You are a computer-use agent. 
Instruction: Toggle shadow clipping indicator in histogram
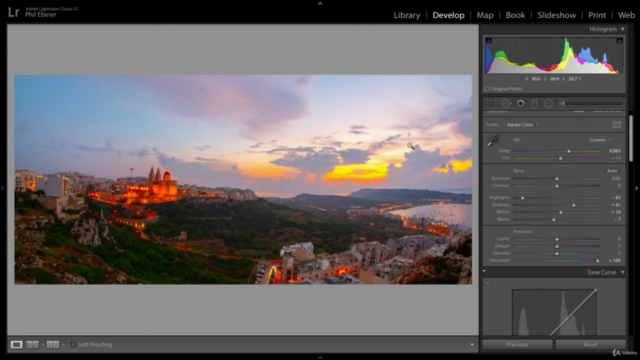(489, 40)
